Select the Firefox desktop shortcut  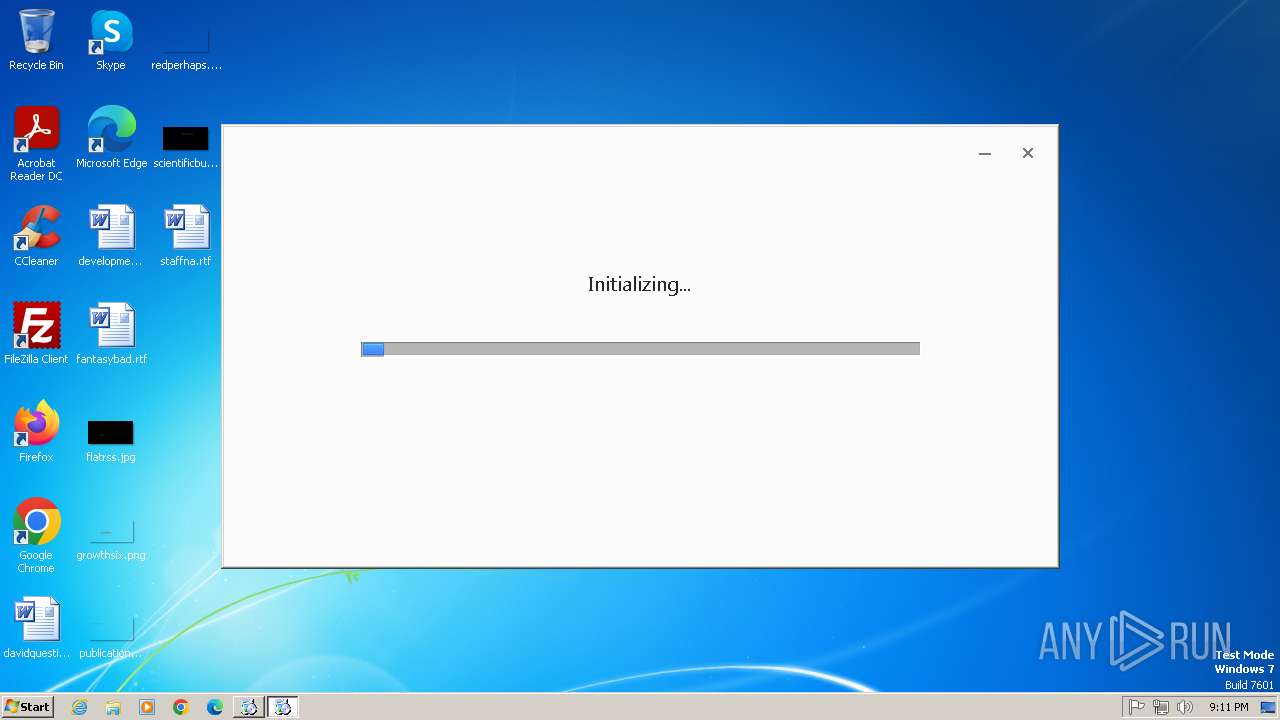tap(36, 432)
